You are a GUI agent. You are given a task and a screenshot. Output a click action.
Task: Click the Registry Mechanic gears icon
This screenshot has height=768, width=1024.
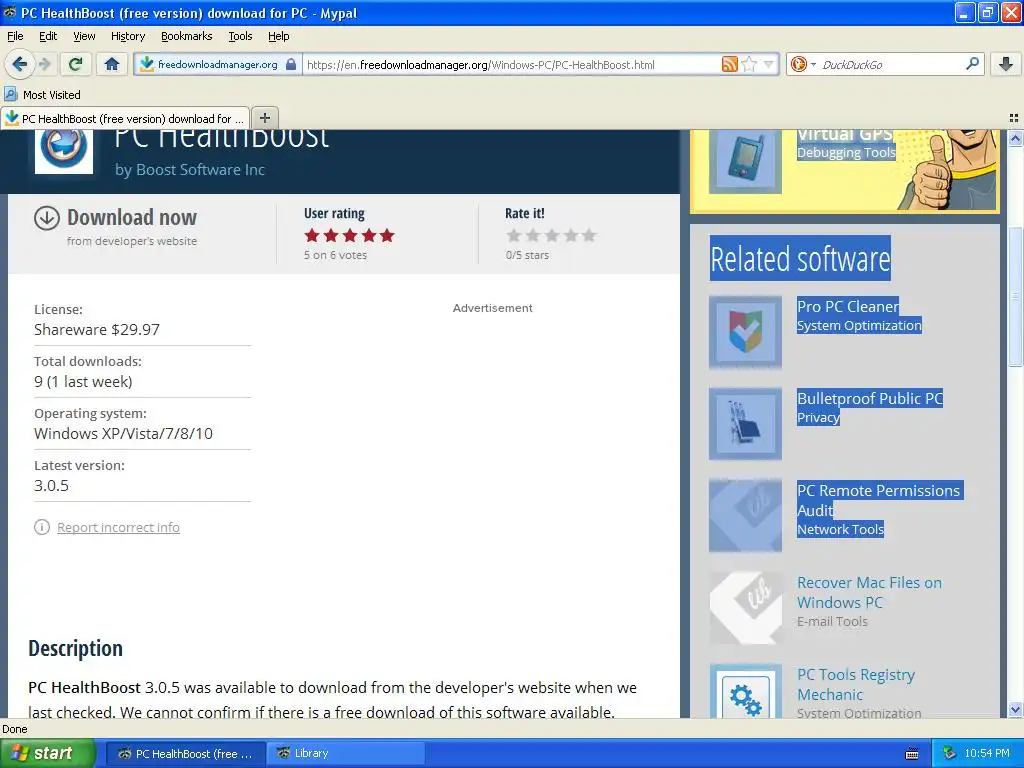(745, 692)
